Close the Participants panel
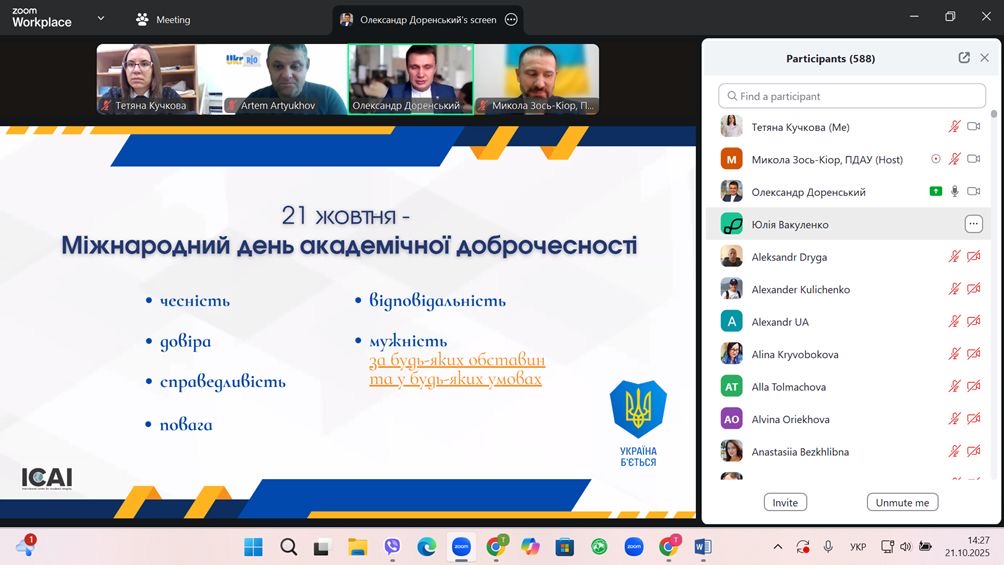Image resolution: width=1004 pixels, height=565 pixels. click(x=985, y=58)
